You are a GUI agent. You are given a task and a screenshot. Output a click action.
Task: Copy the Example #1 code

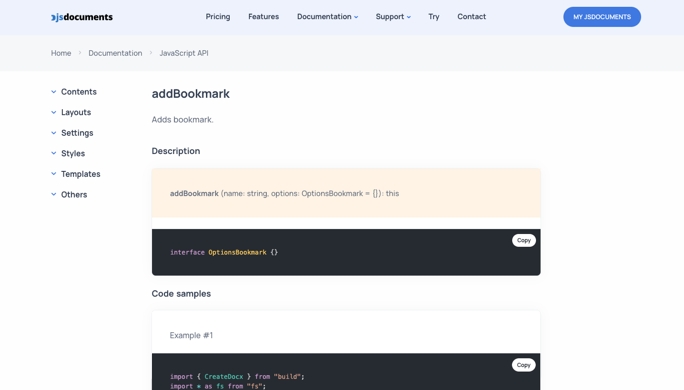pos(523,365)
